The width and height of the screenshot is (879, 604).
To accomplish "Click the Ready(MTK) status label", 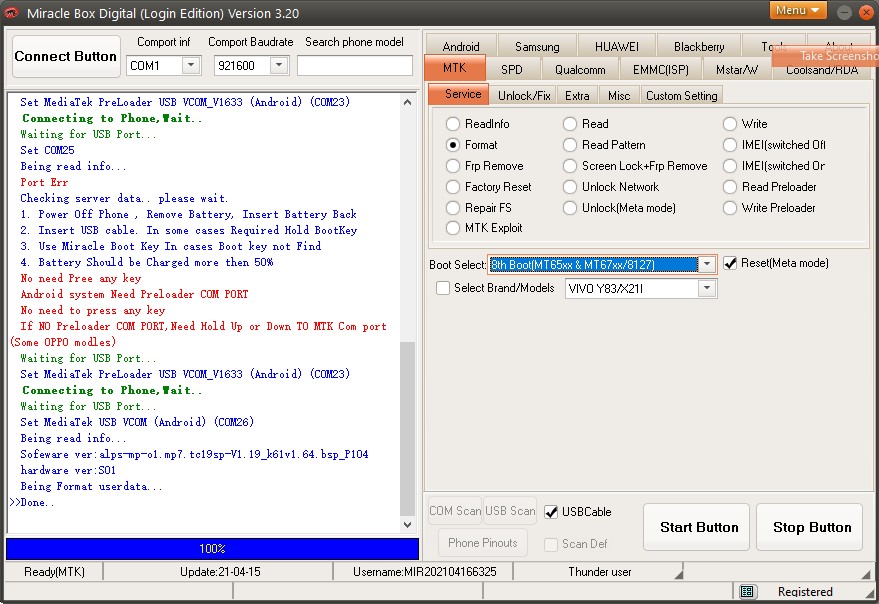I will [54, 571].
